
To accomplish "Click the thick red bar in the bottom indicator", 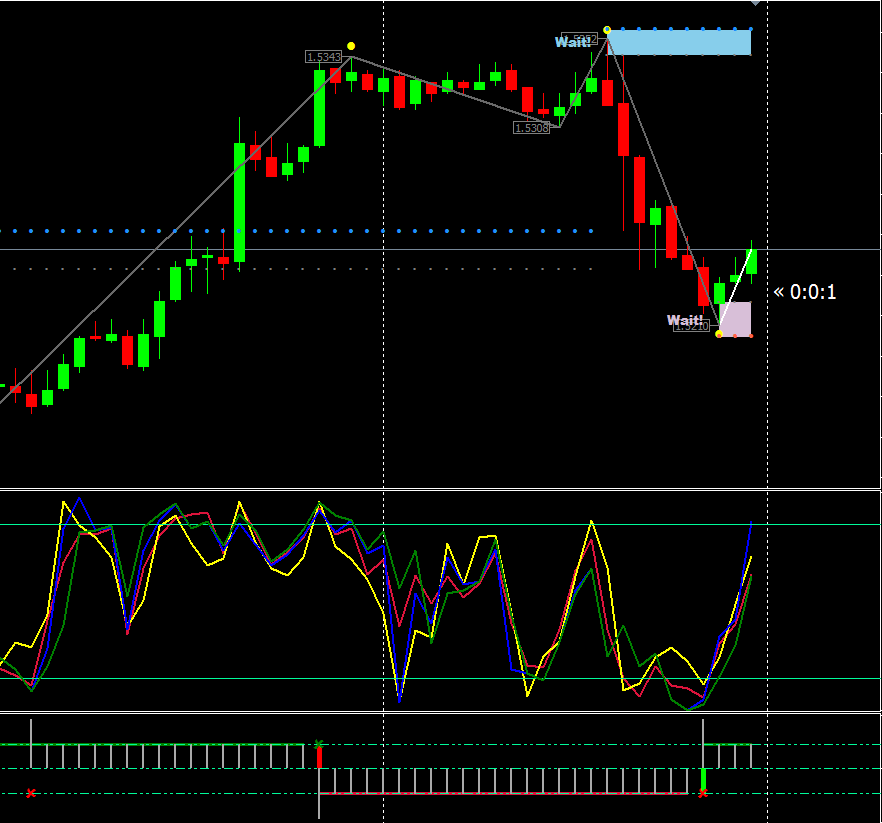I will pos(320,757).
